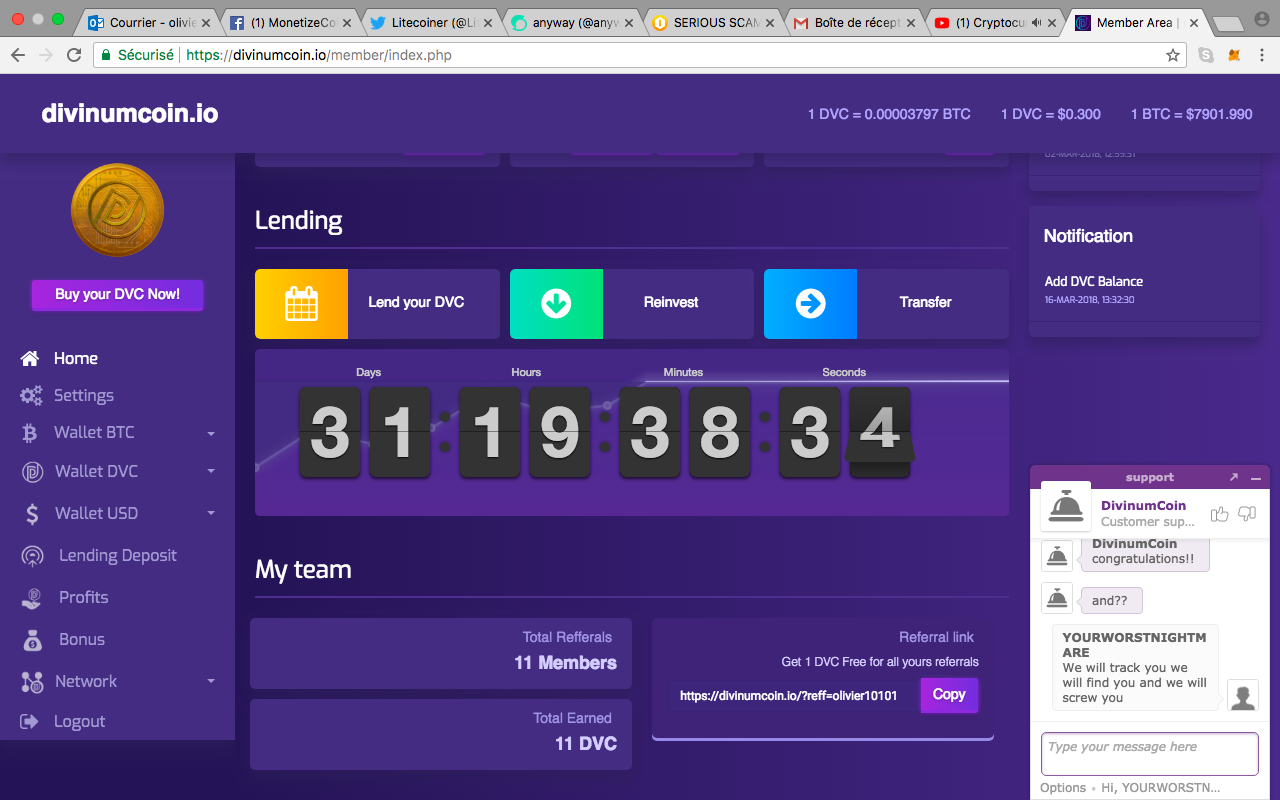1280x800 pixels.
Task: Click the browser reload button
Action: click(x=74, y=55)
